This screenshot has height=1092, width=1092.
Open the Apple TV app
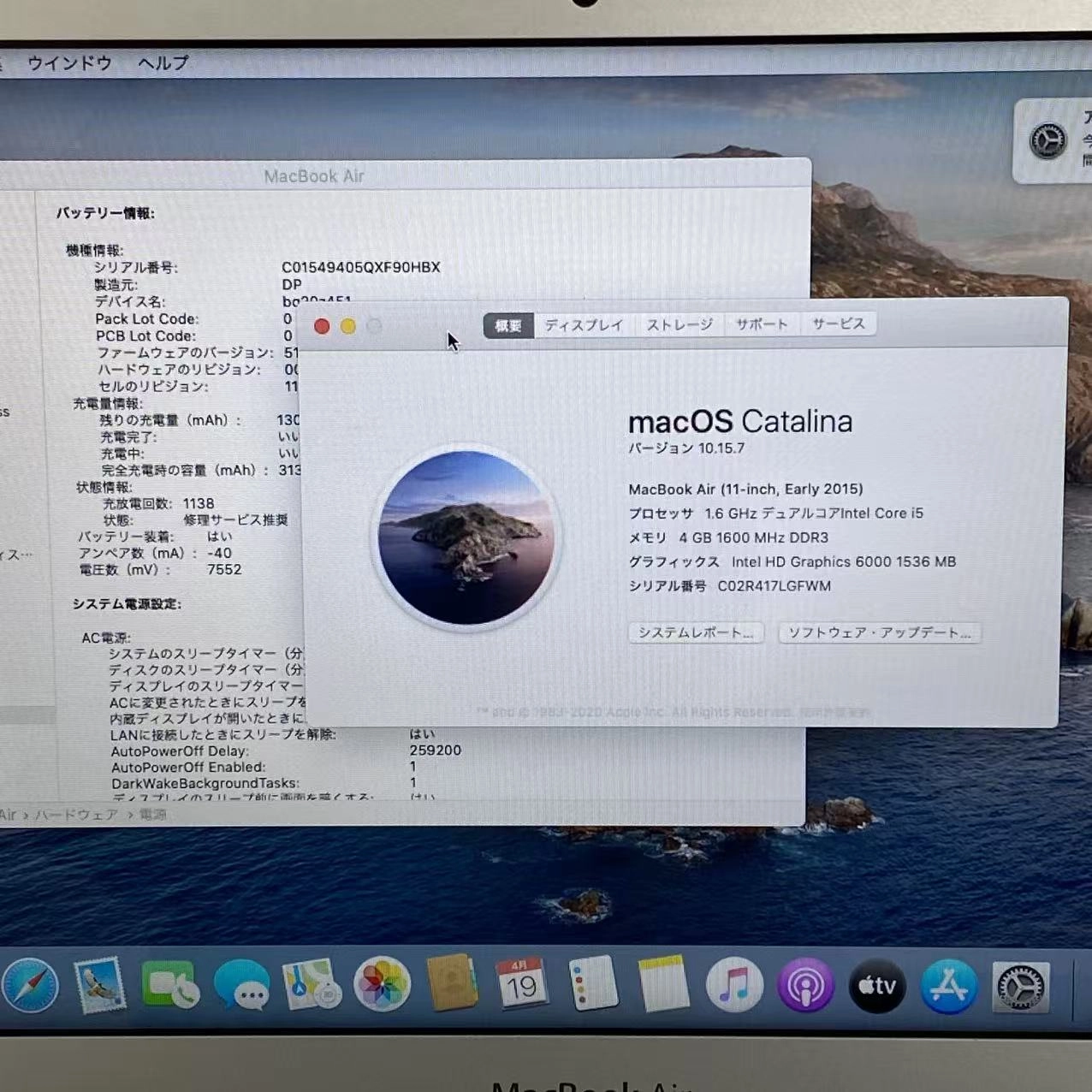876,985
